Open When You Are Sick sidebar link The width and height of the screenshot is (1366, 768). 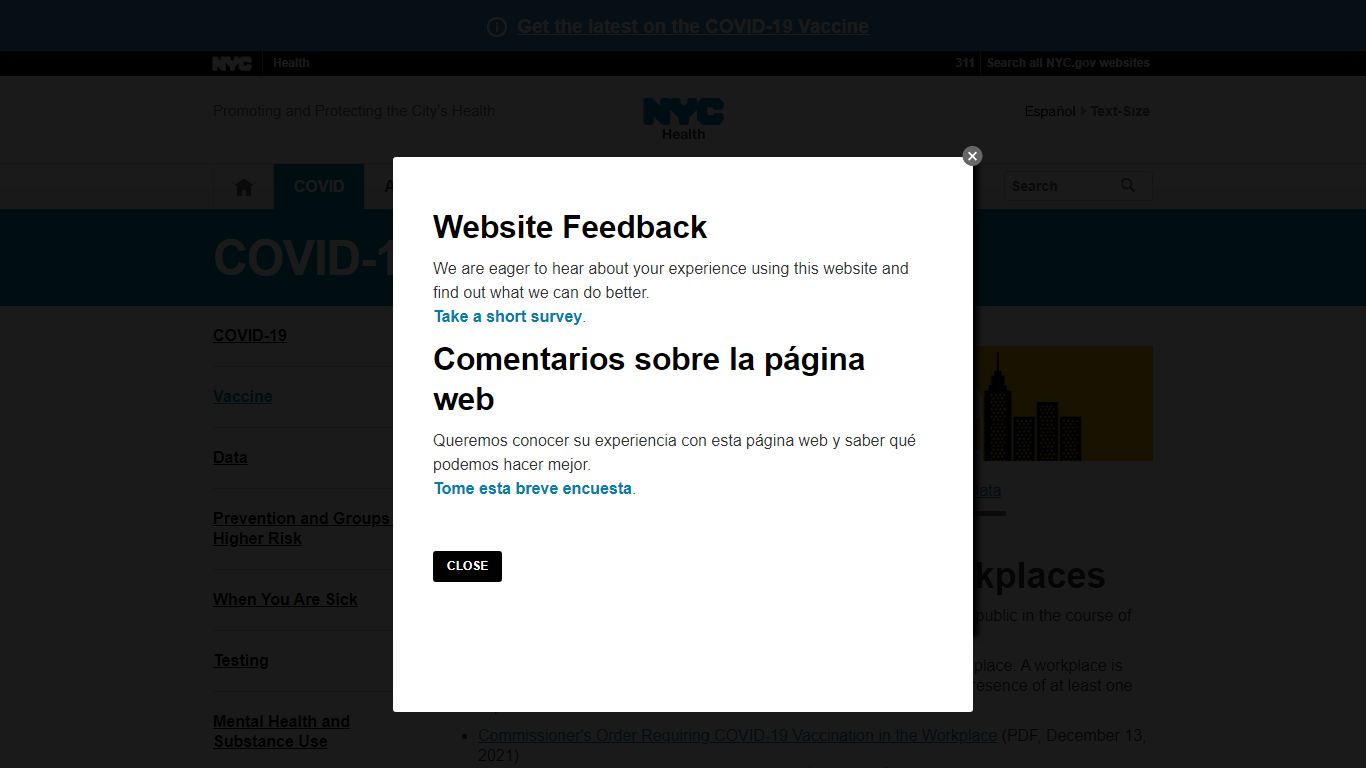(x=285, y=599)
